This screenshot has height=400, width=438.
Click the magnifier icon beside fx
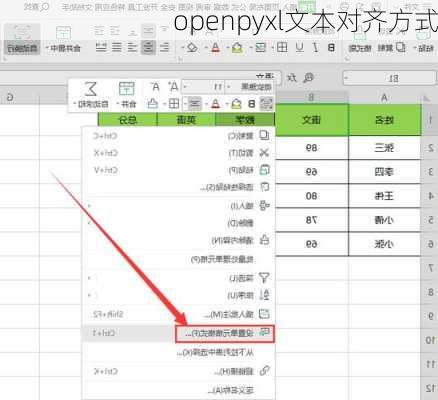[309, 78]
